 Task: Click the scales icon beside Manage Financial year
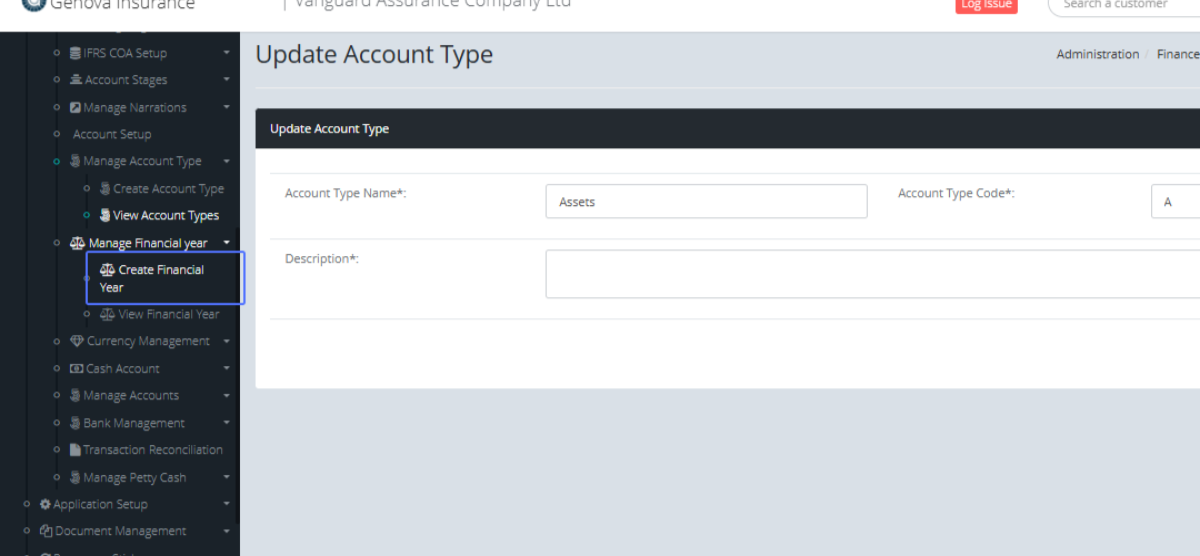pos(78,243)
